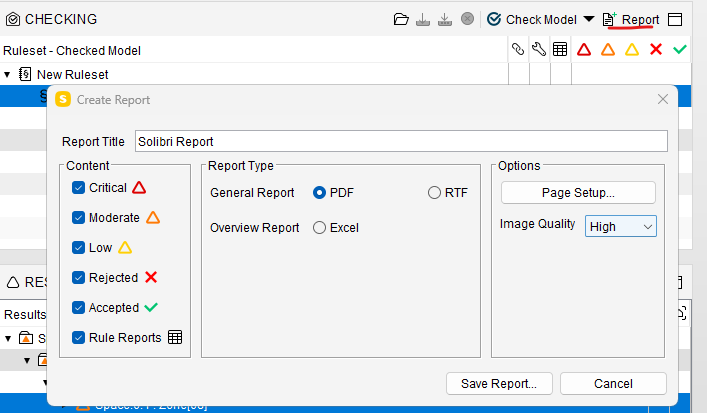The image size is (707, 413).
Task: Open ruleset folder icon in Checking toolbar
Action: pyautogui.click(x=401, y=19)
